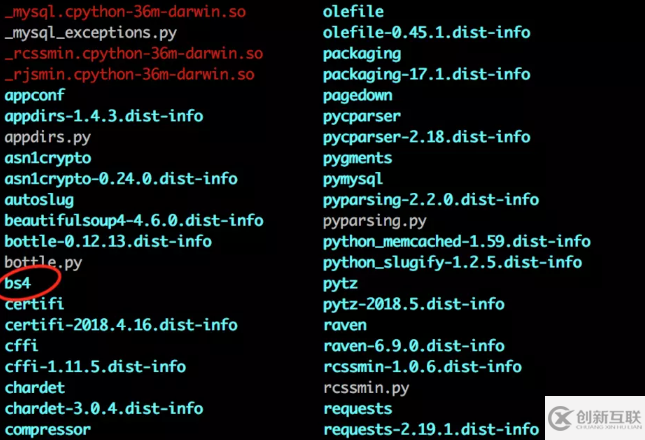
Task: Select the _mysql_exceptions.py file
Action: click(91, 33)
